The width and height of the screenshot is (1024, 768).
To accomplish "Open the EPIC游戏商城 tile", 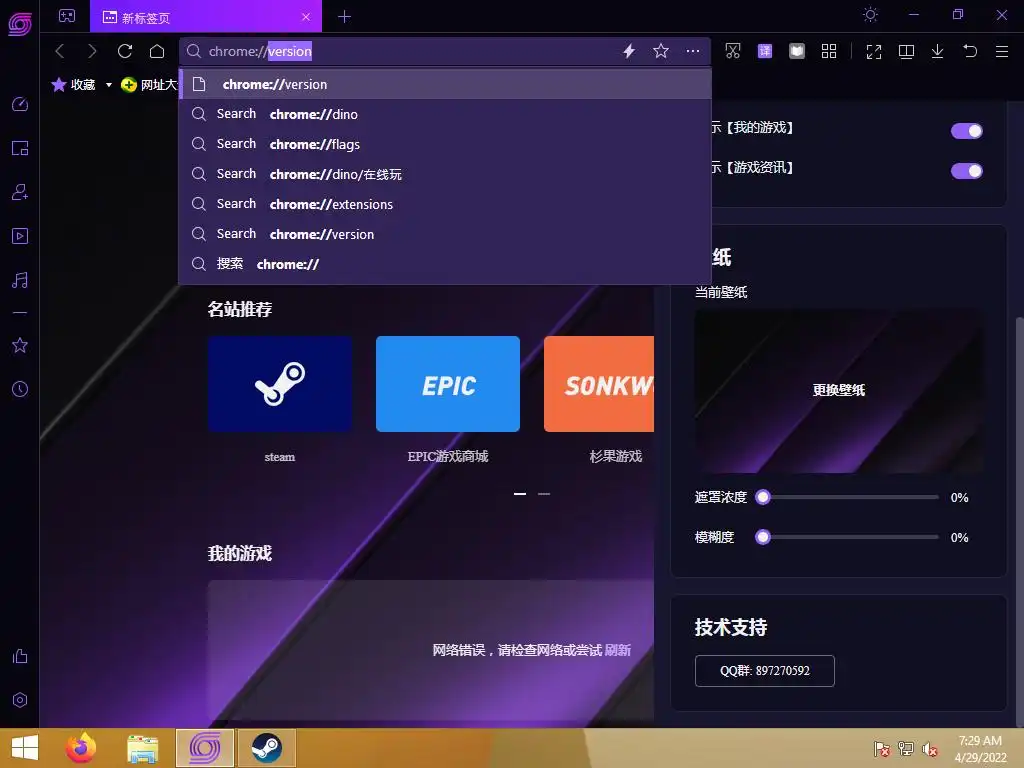I will click(x=448, y=384).
